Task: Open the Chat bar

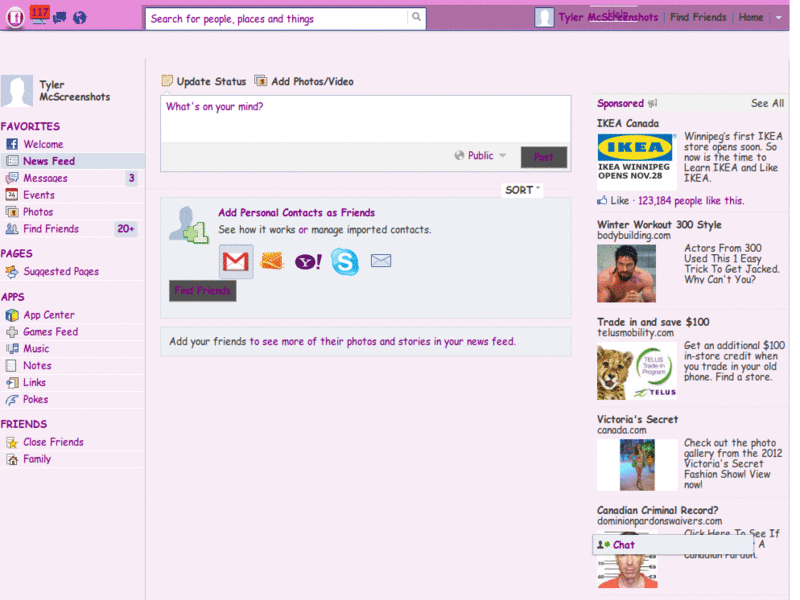Action: coord(673,545)
